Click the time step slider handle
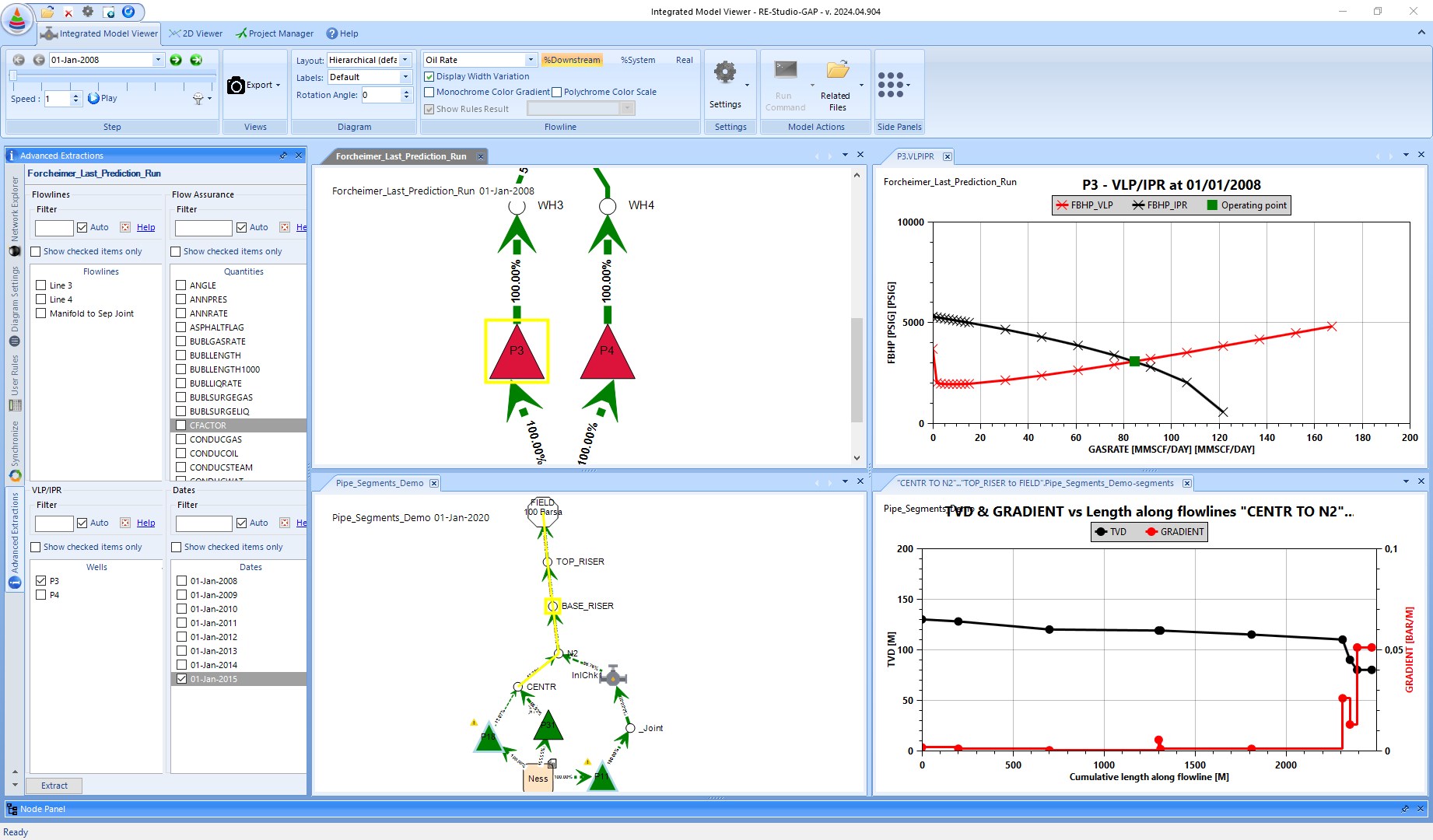Screen dimensions: 1433x840 tap(13, 75)
